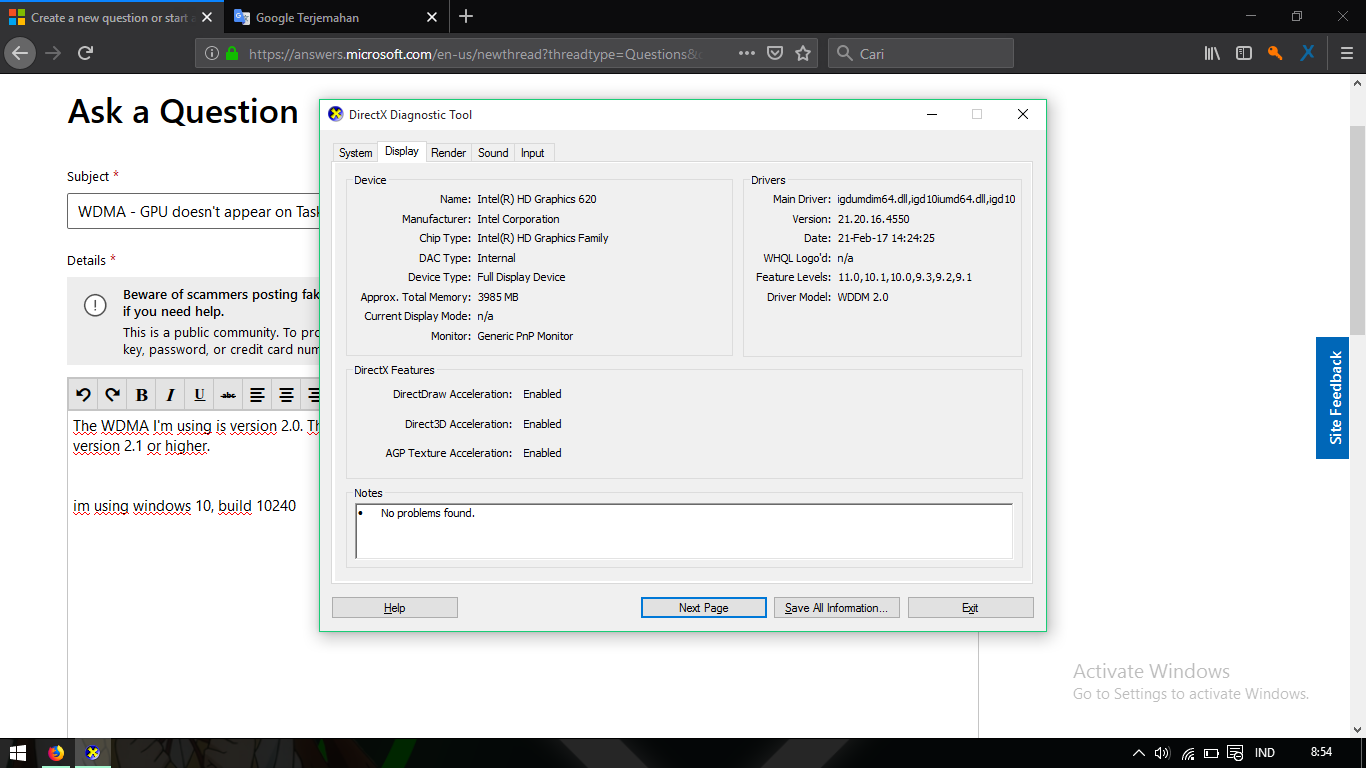
Task: Redo in the question editor toolbar
Action: (x=112, y=395)
